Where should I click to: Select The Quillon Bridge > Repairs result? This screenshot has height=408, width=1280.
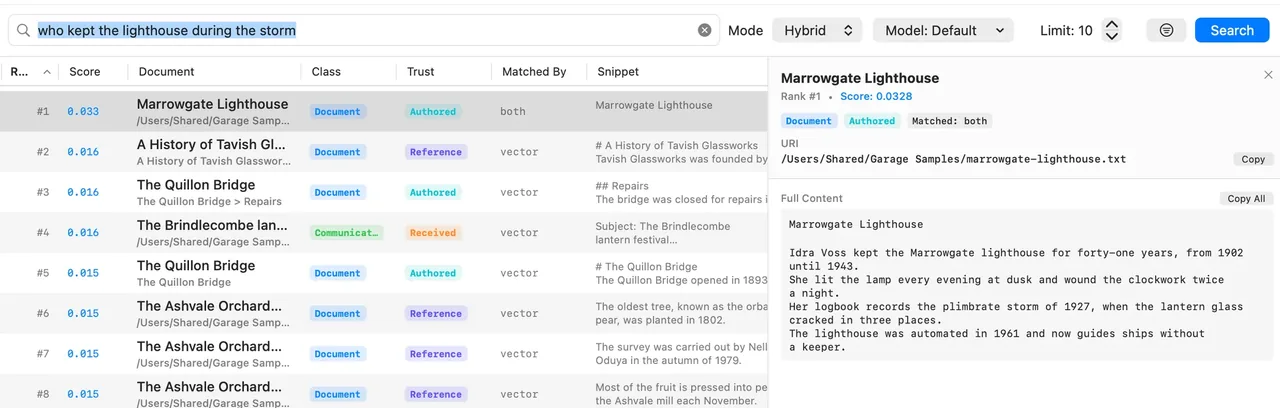384,192
